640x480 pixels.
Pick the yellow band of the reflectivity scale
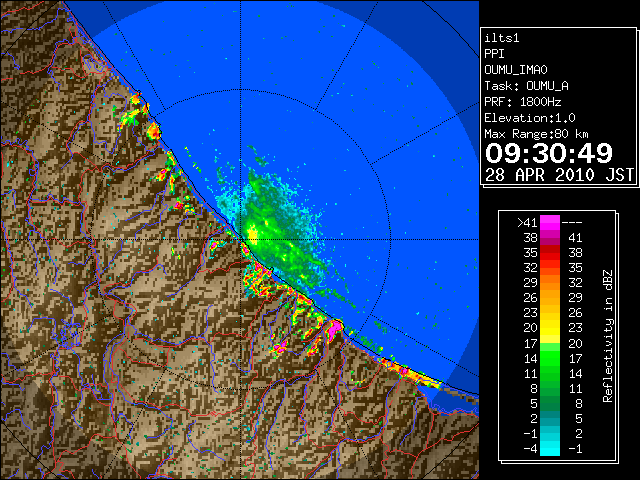click(x=550, y=328)
